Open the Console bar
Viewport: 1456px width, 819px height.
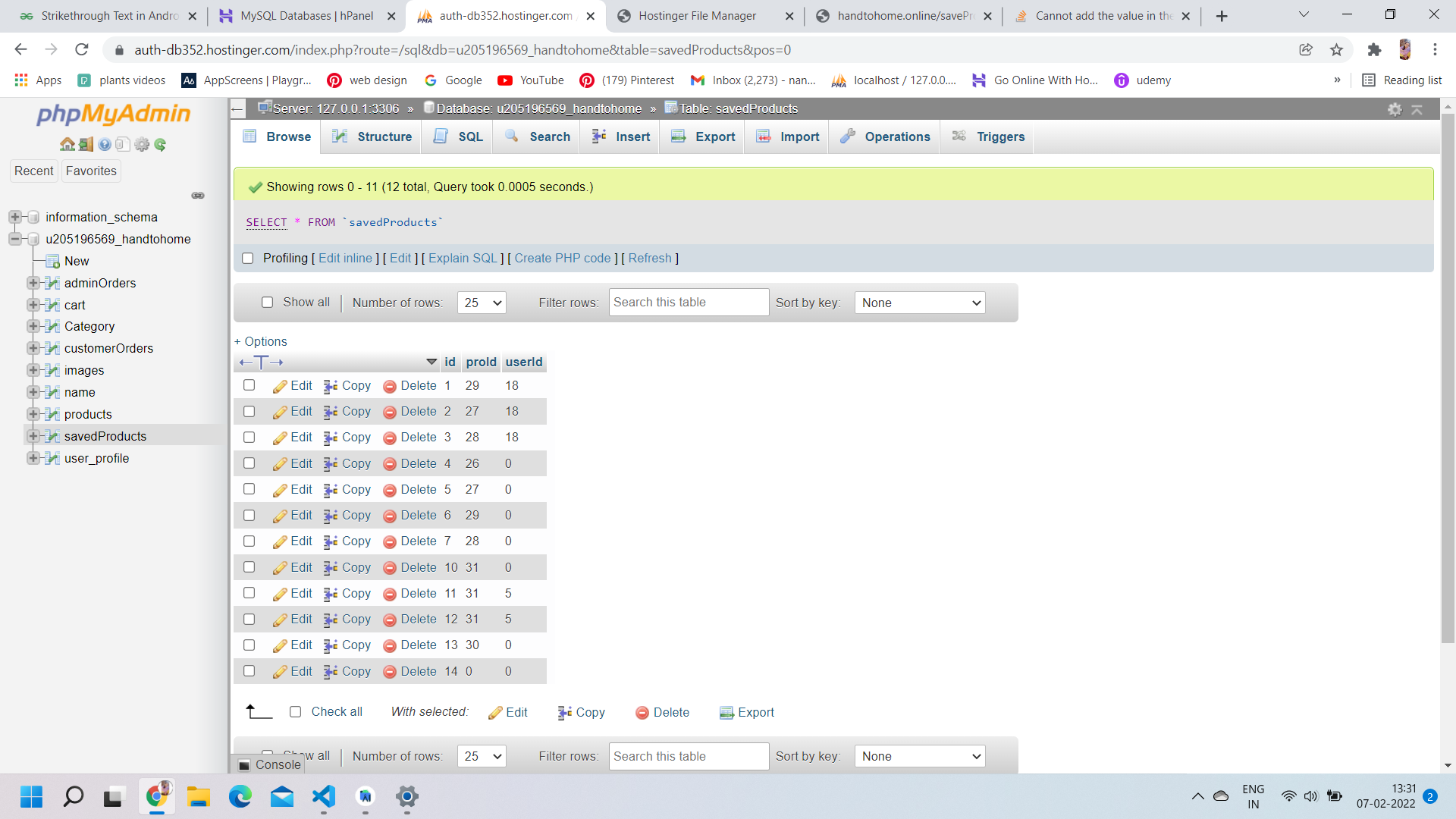pyautogui.click(x=269, y=764)
